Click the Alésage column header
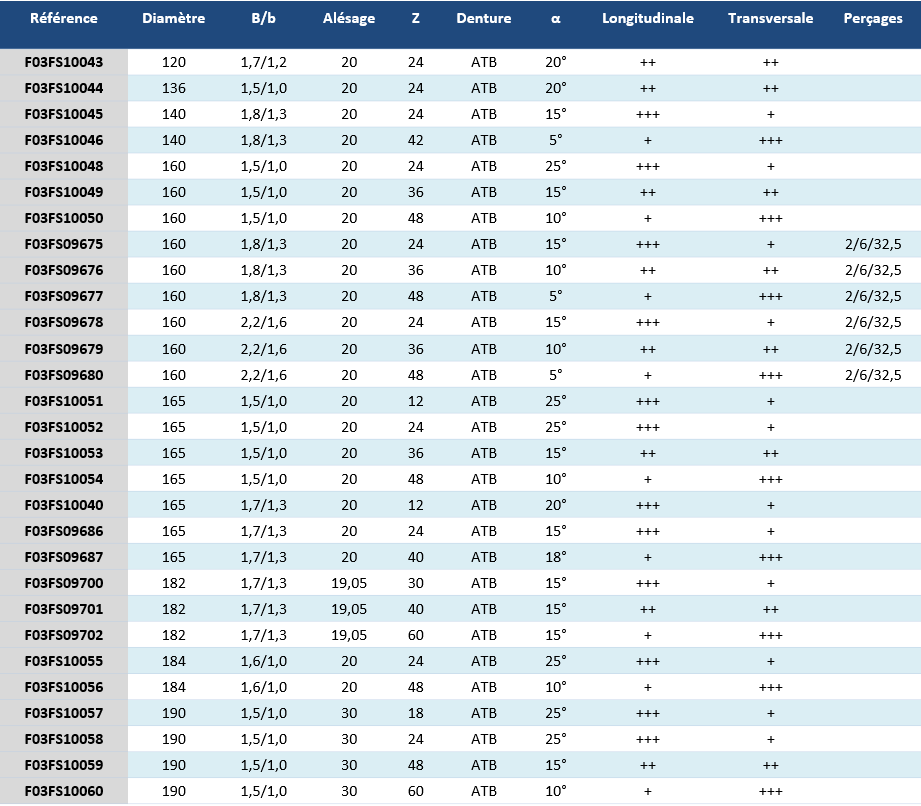This screenshot has width=921, height=806. (x=349, y=19)
